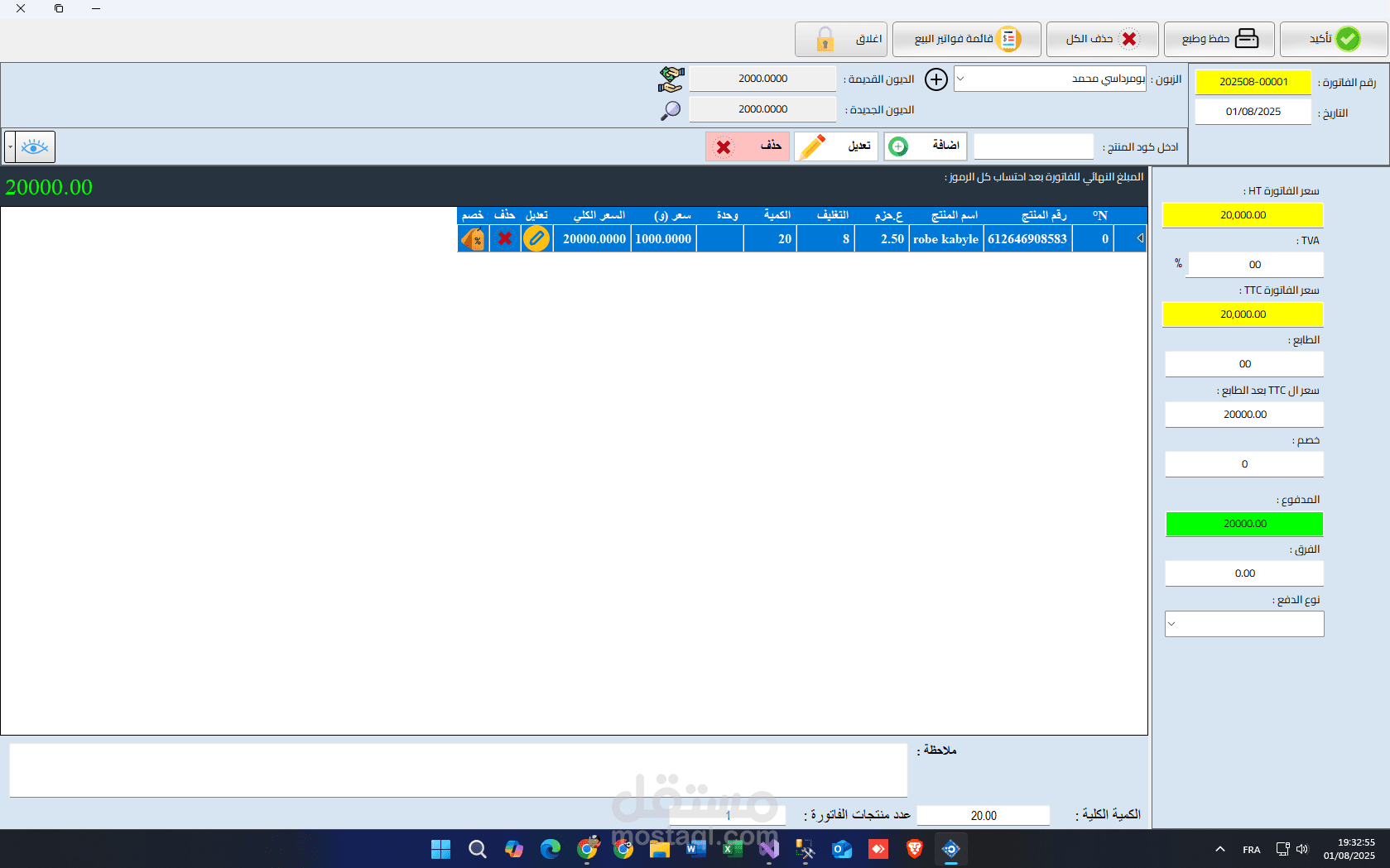Viewport: 1390px width, 868px height.
Task: Click the اغلاق close button with padlock
Action: 840,39
